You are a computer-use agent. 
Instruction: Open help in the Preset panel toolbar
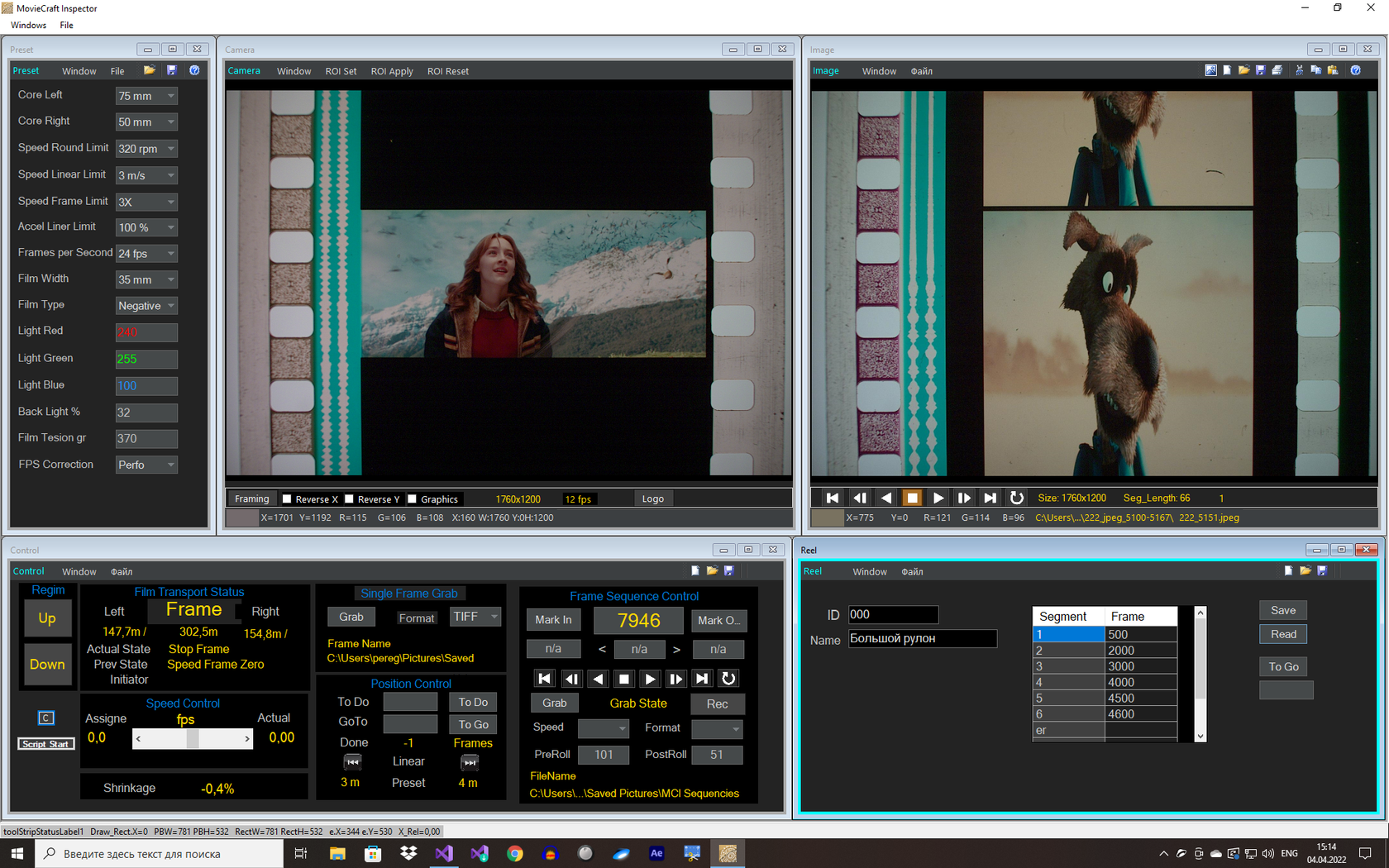(x=194, y=71)
